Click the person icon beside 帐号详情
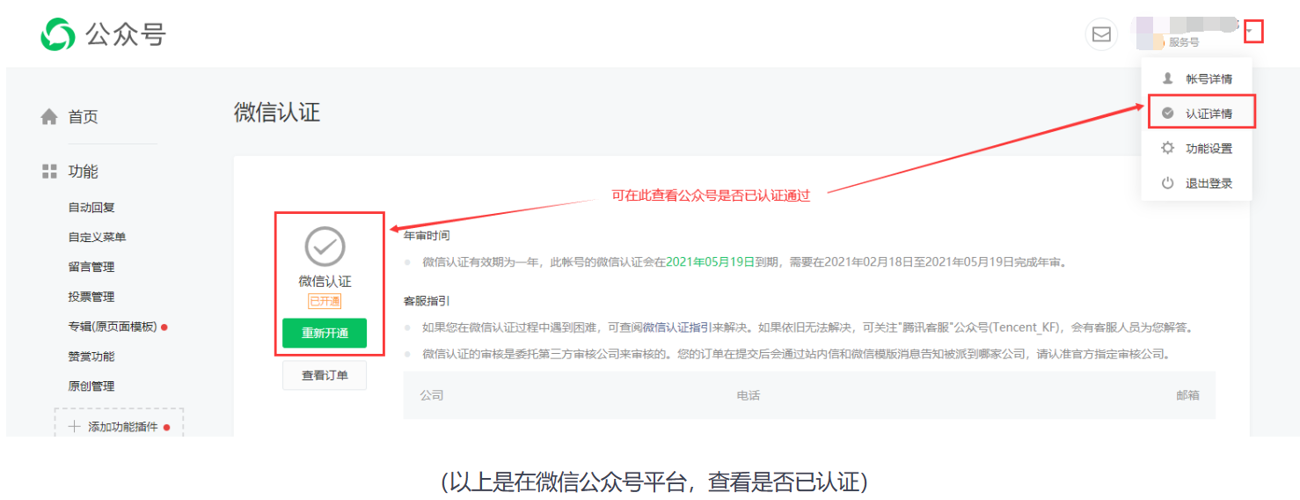The image size is (1300, 500). tap(1167, 78)
